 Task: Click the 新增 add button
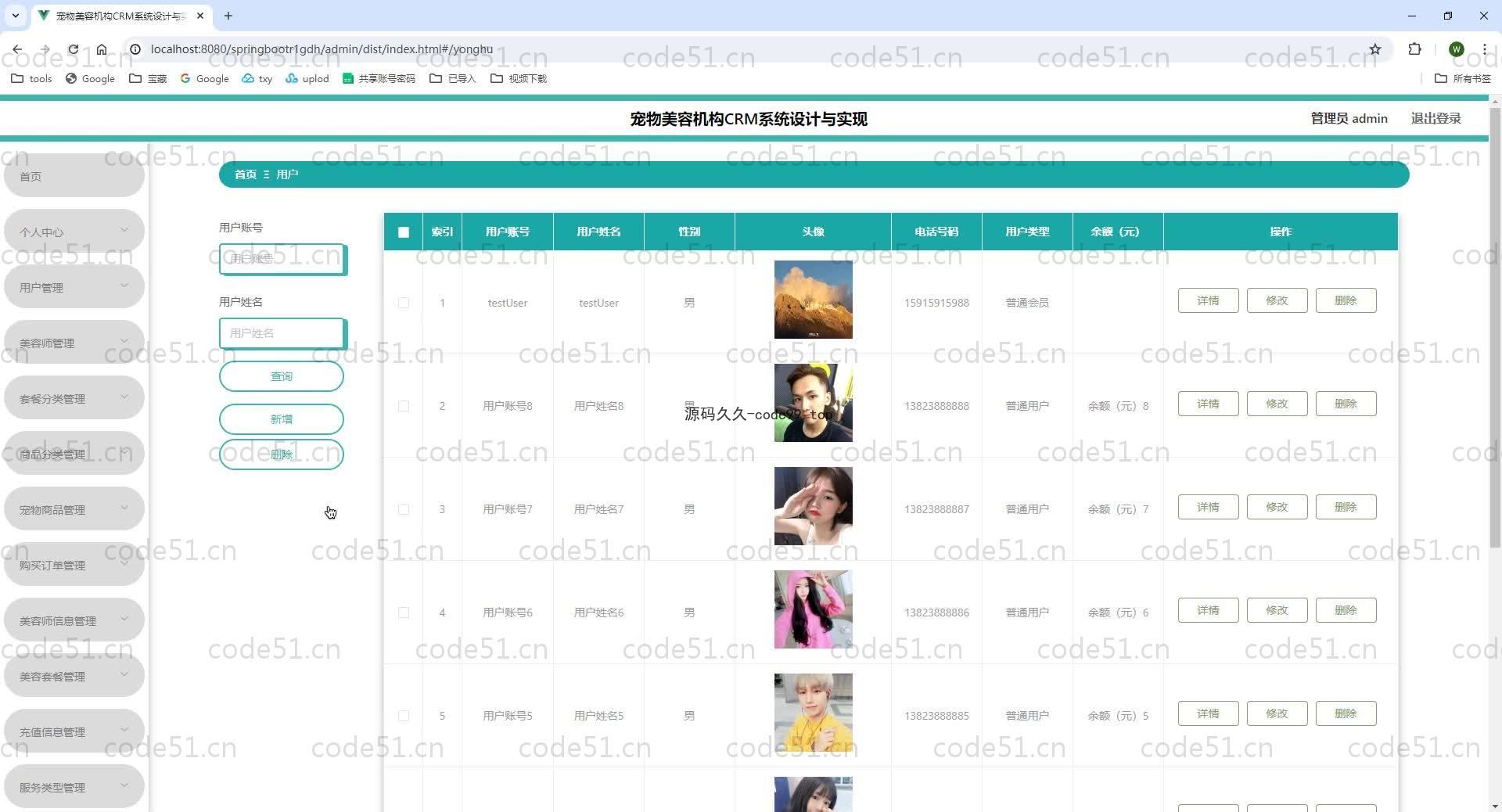282,419
